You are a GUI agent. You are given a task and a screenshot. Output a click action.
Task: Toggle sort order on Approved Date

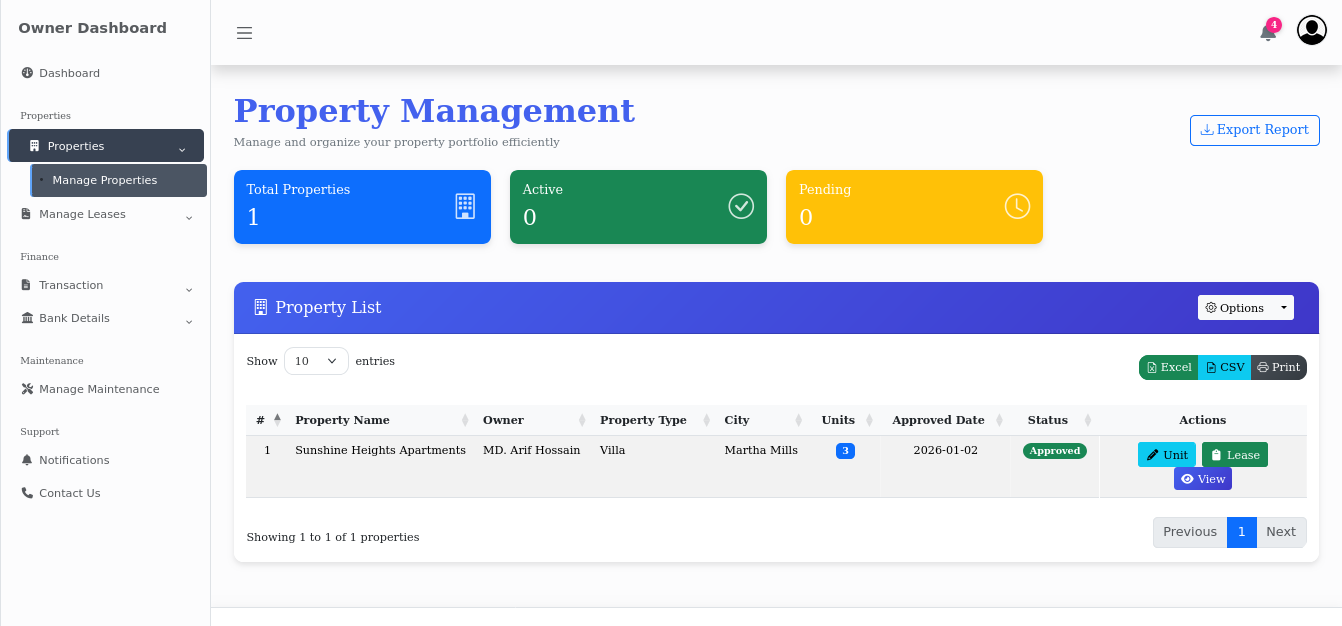click(938, 420)
